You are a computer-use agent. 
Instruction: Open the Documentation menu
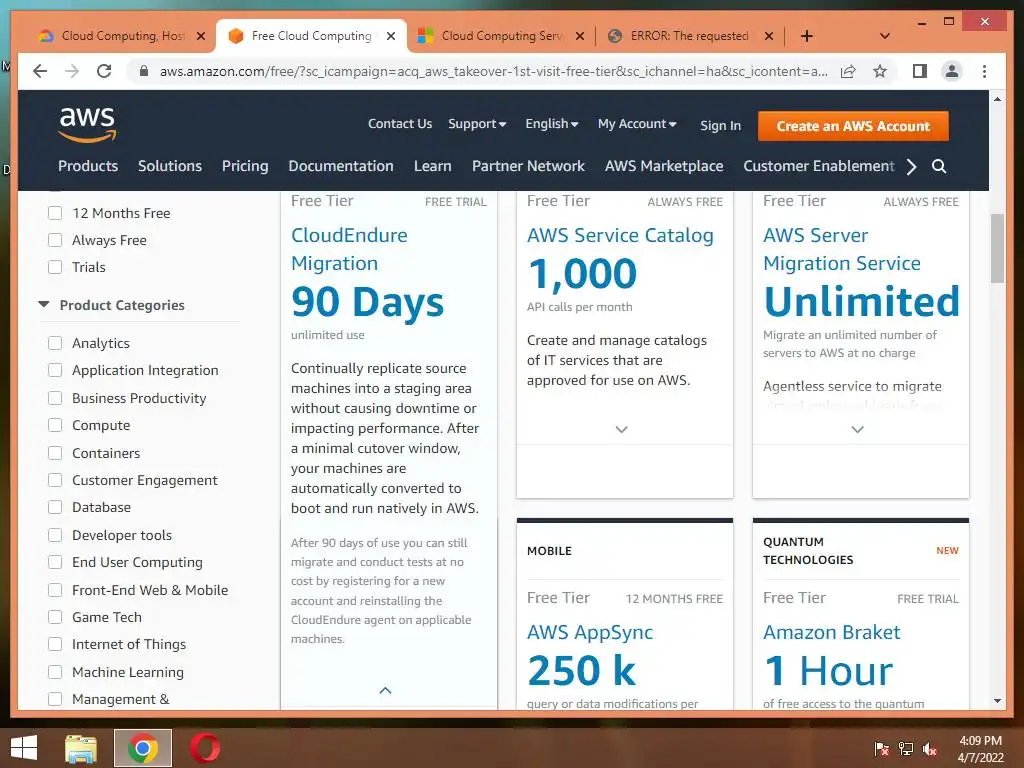click(341, 166)
